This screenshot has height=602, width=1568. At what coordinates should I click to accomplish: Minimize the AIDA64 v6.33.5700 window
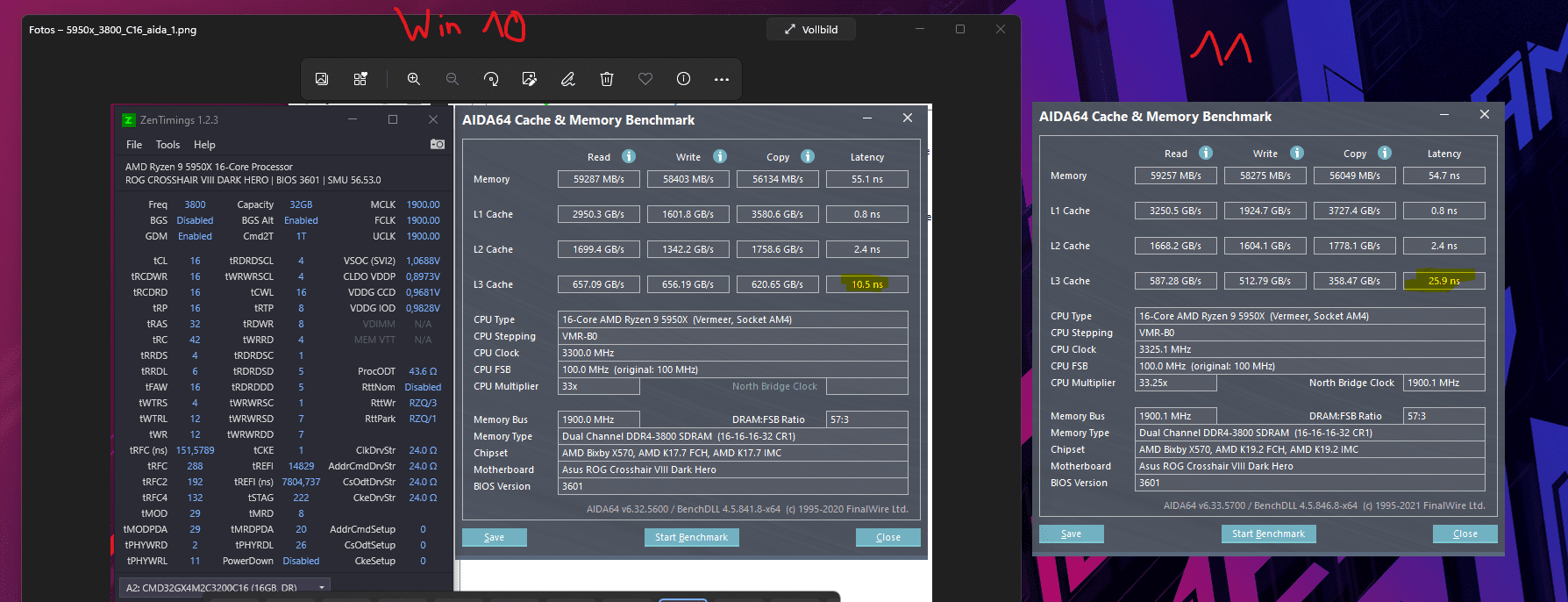pyautogui.click(x=1443, y=115)
